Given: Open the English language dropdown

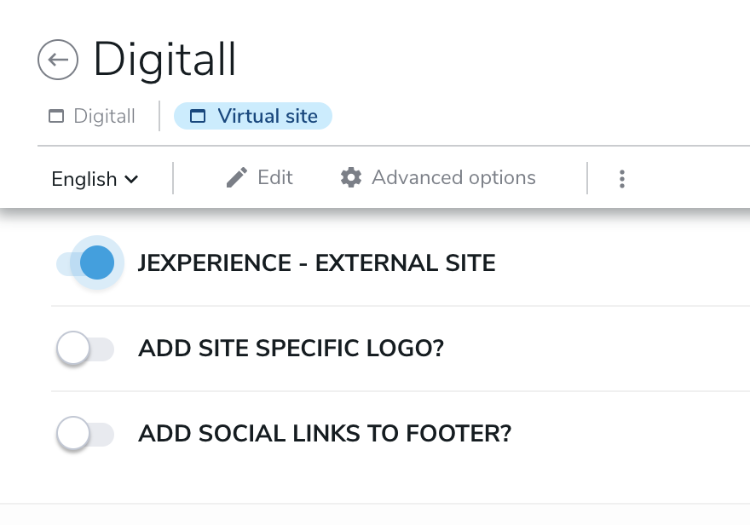Looking at the screenshot, I should (95, 179).
